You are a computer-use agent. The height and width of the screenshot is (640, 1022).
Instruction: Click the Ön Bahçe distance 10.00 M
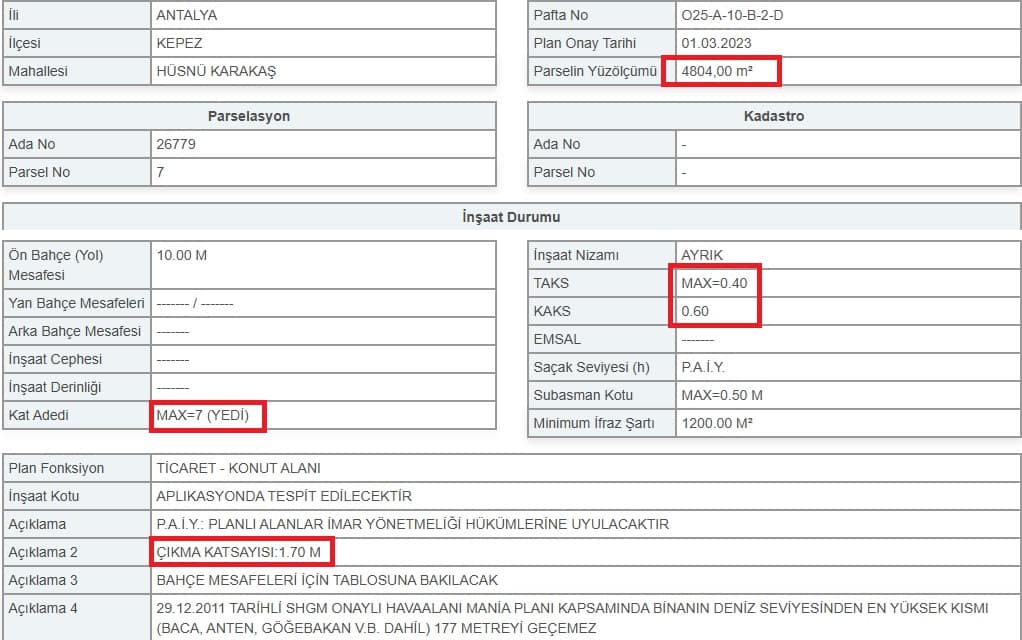coord(182,255)
